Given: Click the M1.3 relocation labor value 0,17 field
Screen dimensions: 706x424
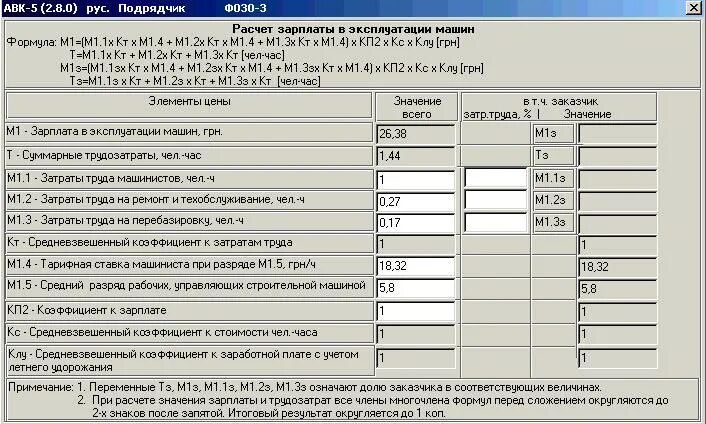Looking at the screenshot, I should click(x=416, y=223).
